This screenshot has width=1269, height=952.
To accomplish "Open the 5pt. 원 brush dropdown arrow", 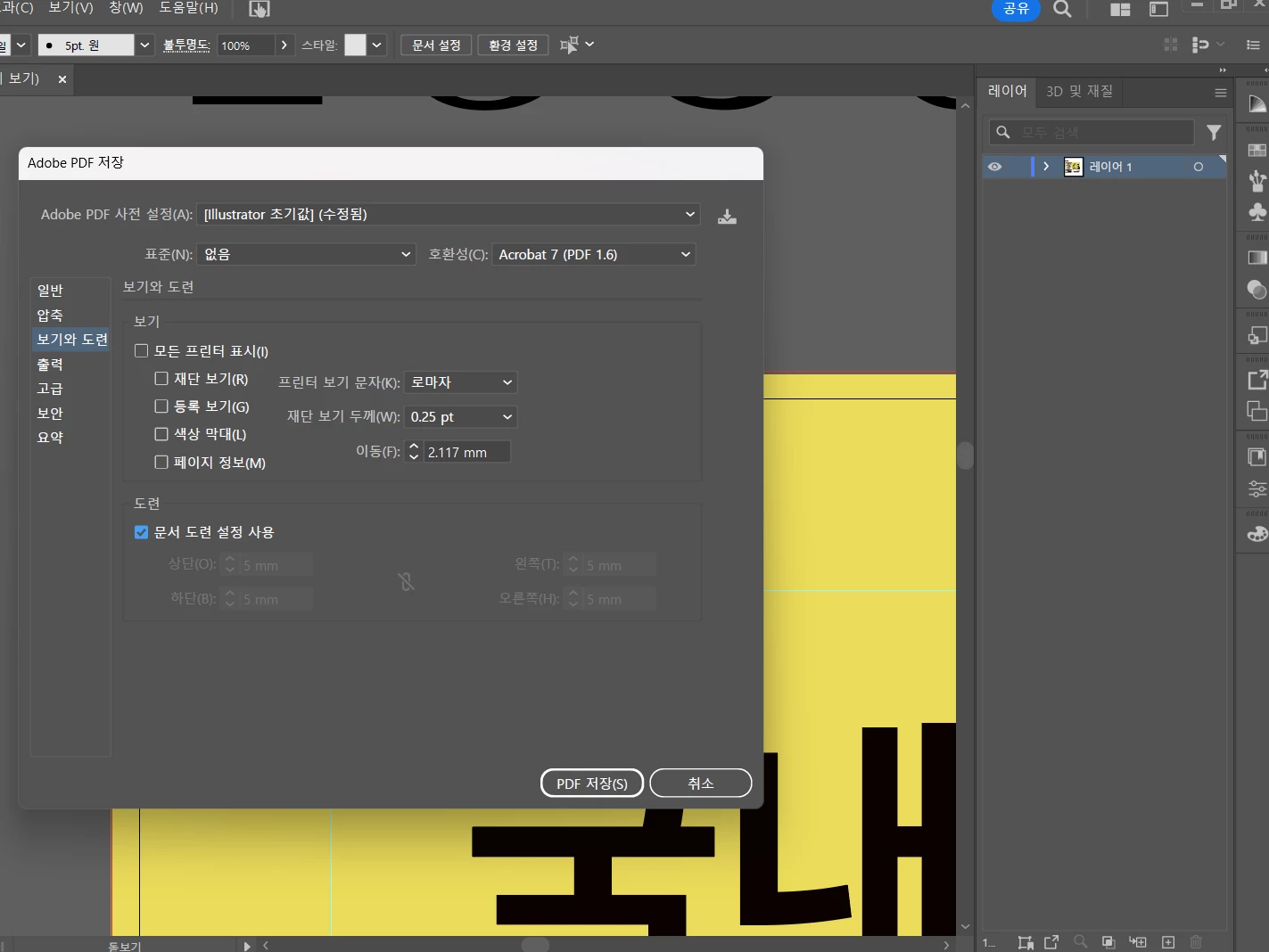I will tap(144, 45).
